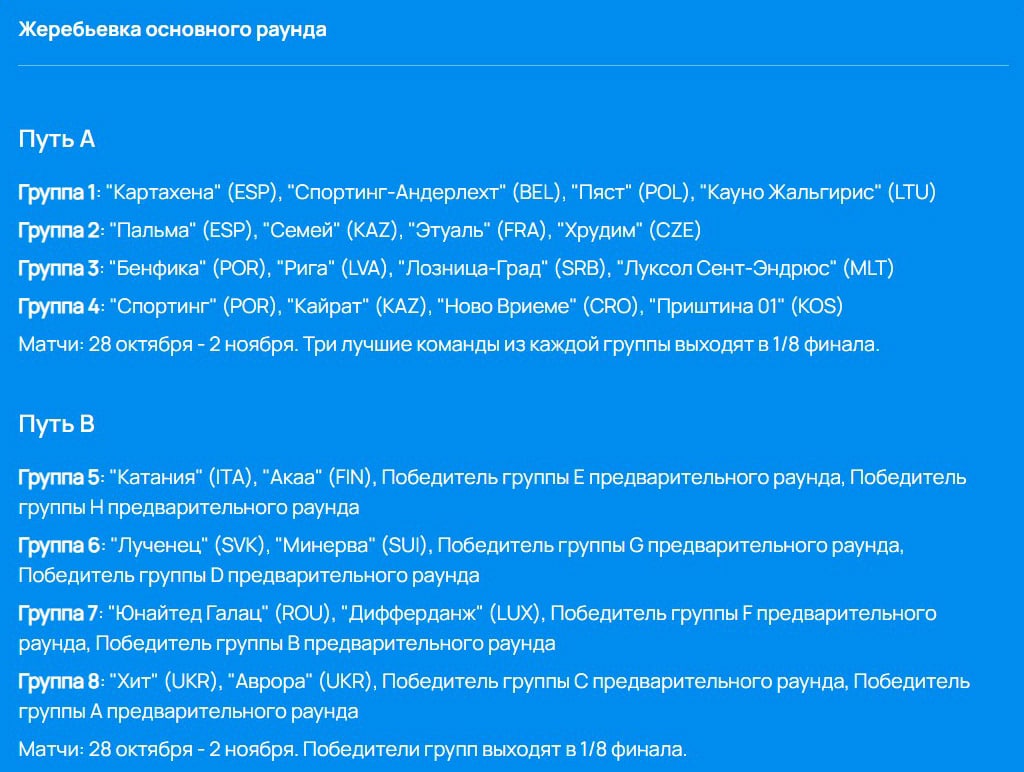Screen dimensions: 1024x772
Task: Select the "Группа 7" label
Action: click(58, 613)
